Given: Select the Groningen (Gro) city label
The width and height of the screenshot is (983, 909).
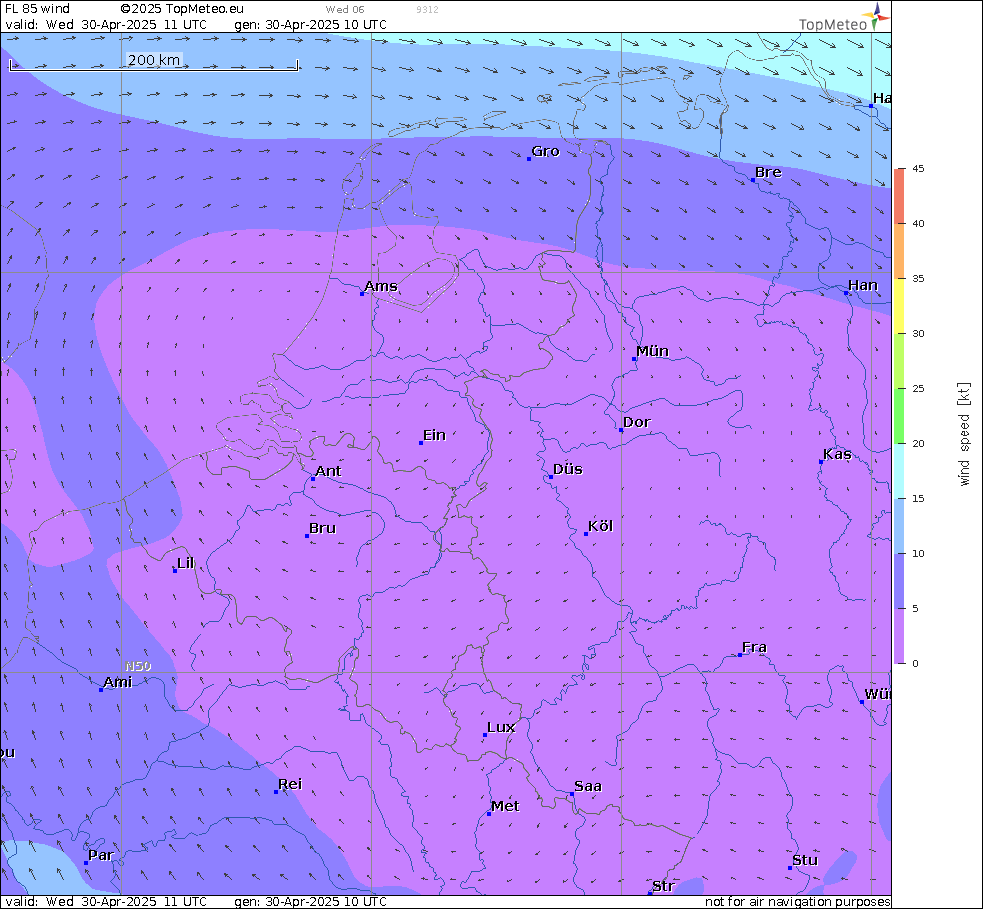Looking at the screenshot, I should [x=545, y=151].
